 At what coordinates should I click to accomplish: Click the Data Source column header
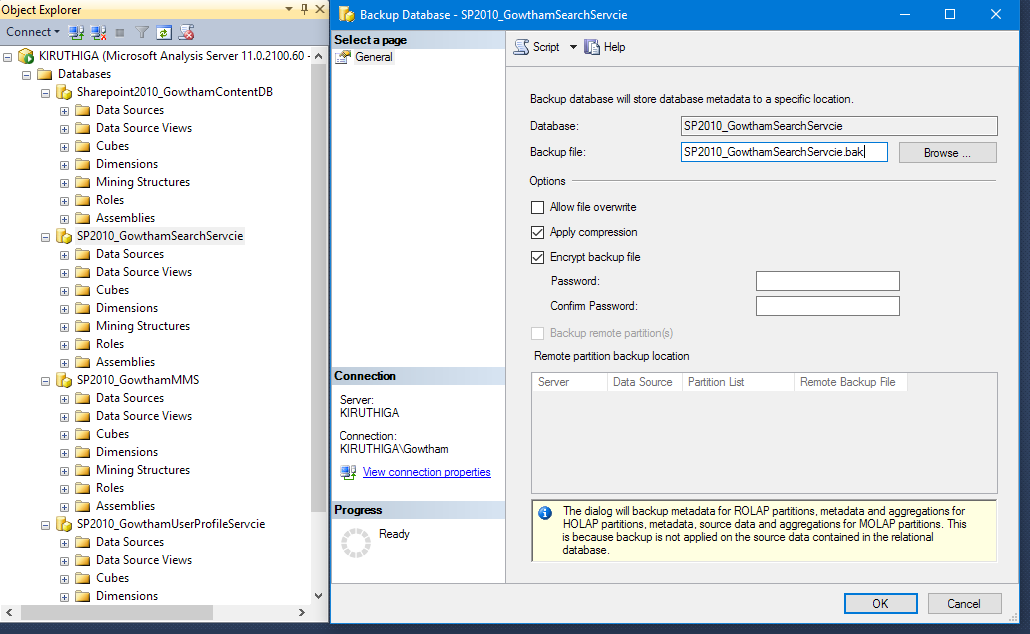pyautogui.click(x=642, y=382)
